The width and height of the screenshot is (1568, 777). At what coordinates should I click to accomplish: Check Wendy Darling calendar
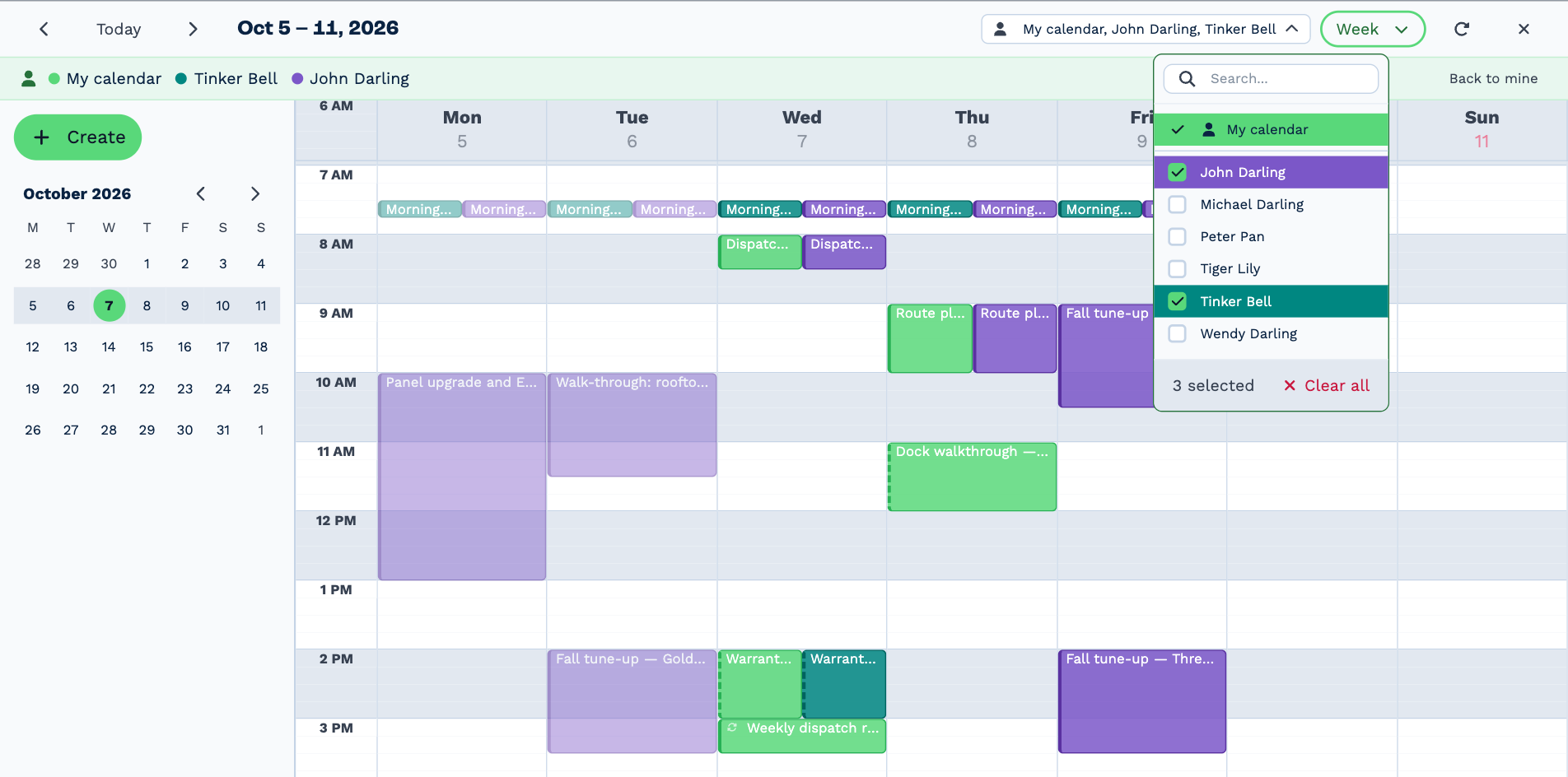pyautogui.click(x=1178, y=333)
